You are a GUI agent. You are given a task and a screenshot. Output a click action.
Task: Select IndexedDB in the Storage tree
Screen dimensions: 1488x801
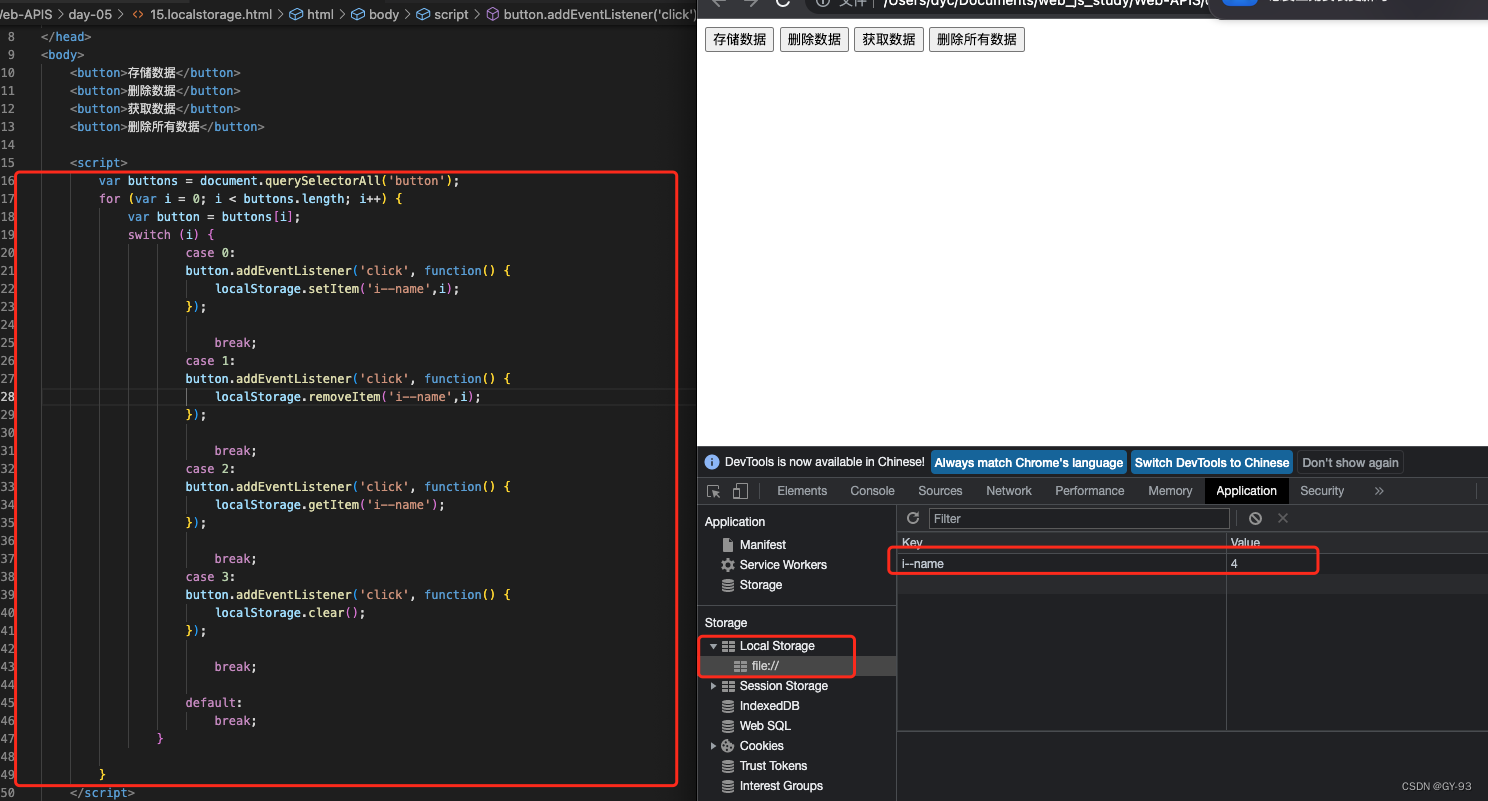point(769,706)
